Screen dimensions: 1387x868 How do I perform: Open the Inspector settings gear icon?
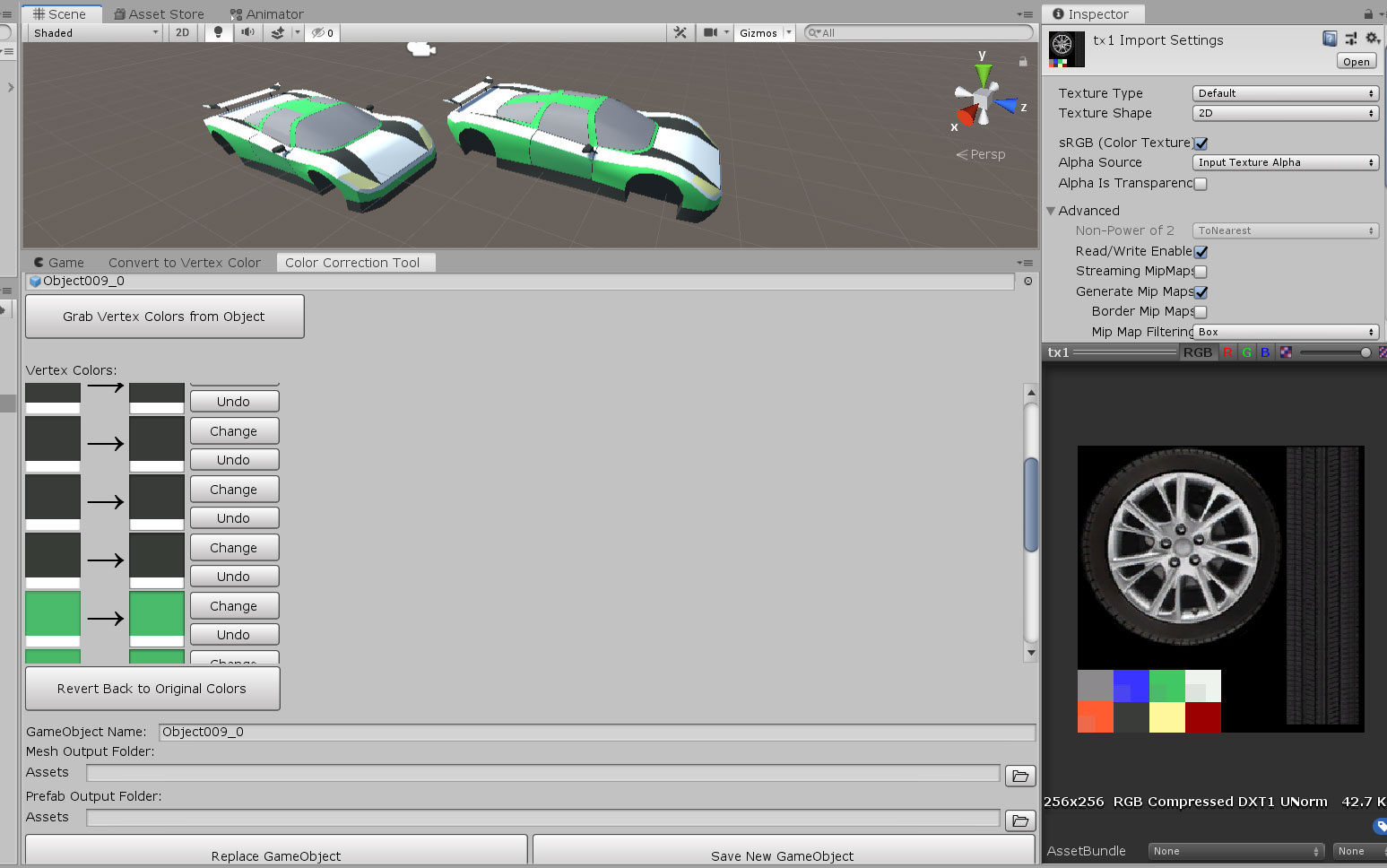point(1373,39)
